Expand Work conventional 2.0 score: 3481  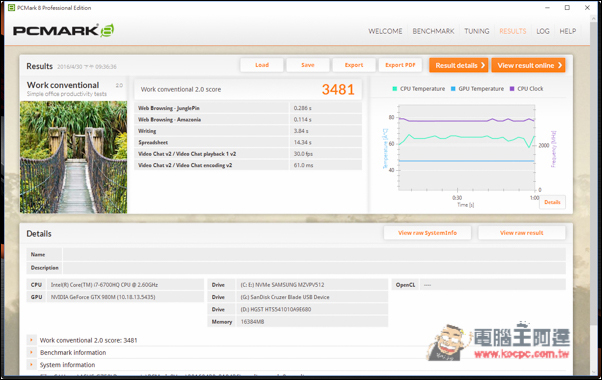coord(31,340)
